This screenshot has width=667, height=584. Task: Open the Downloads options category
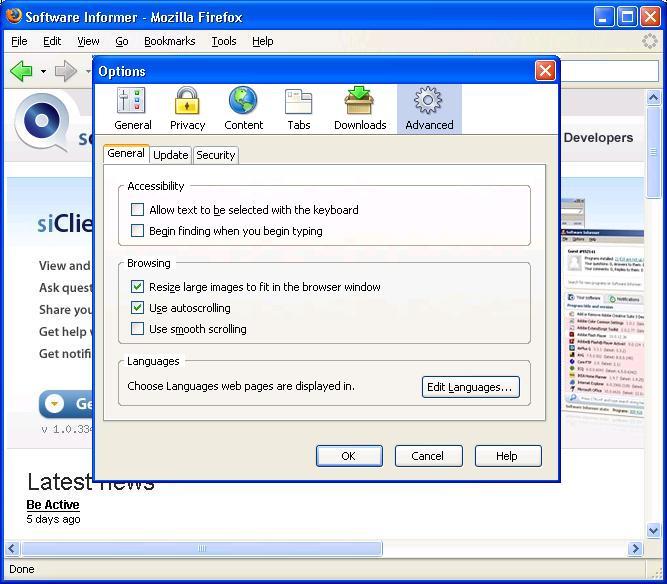[x=360, y=109]
